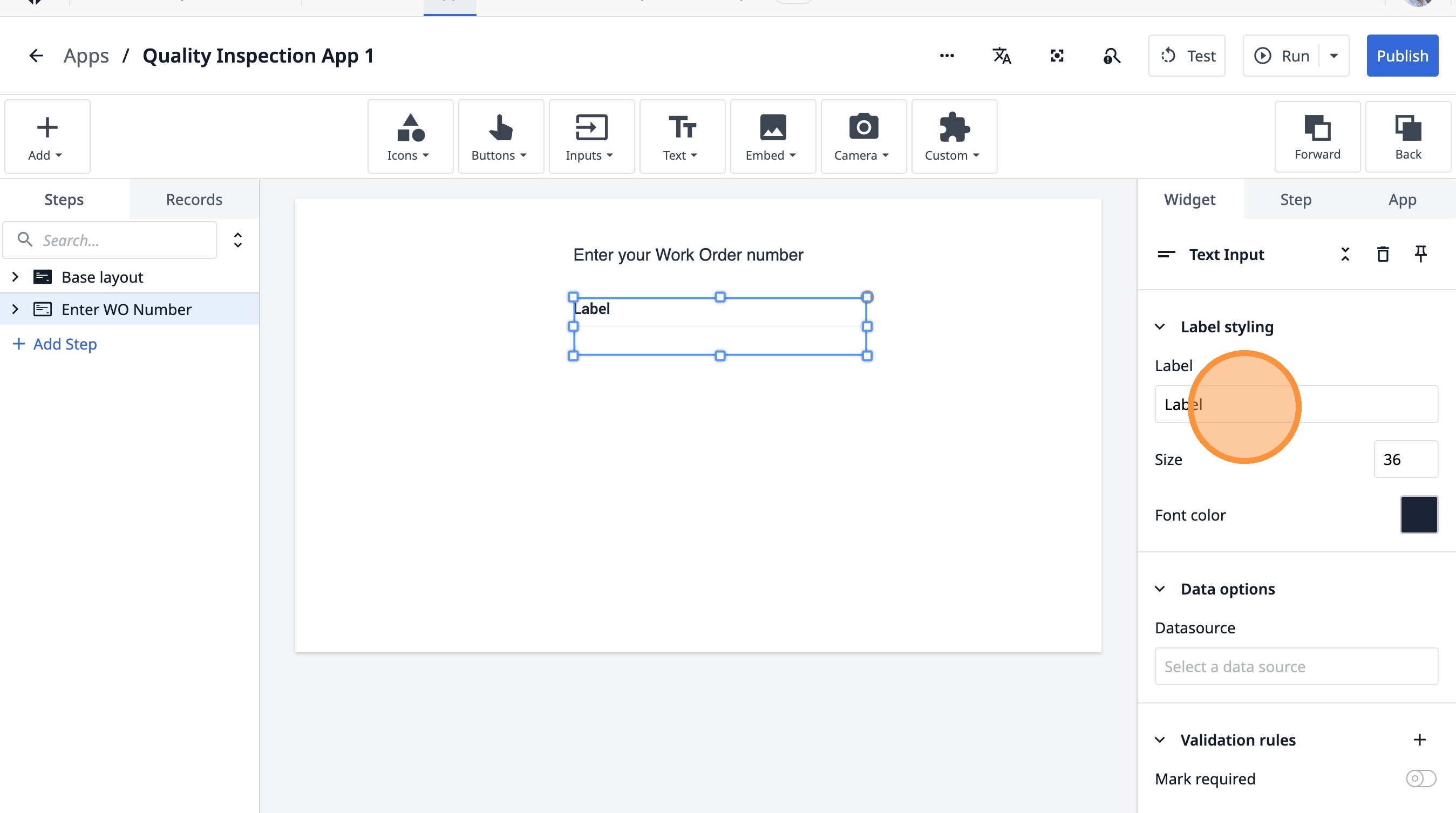
Task: Open the Step properties tab
Action: (1296, 200)
